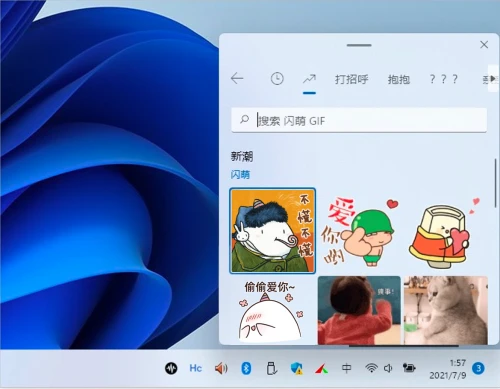The image size is (500, 389).
Task: Toggle the 中 input method indicator
Action: 347,368
